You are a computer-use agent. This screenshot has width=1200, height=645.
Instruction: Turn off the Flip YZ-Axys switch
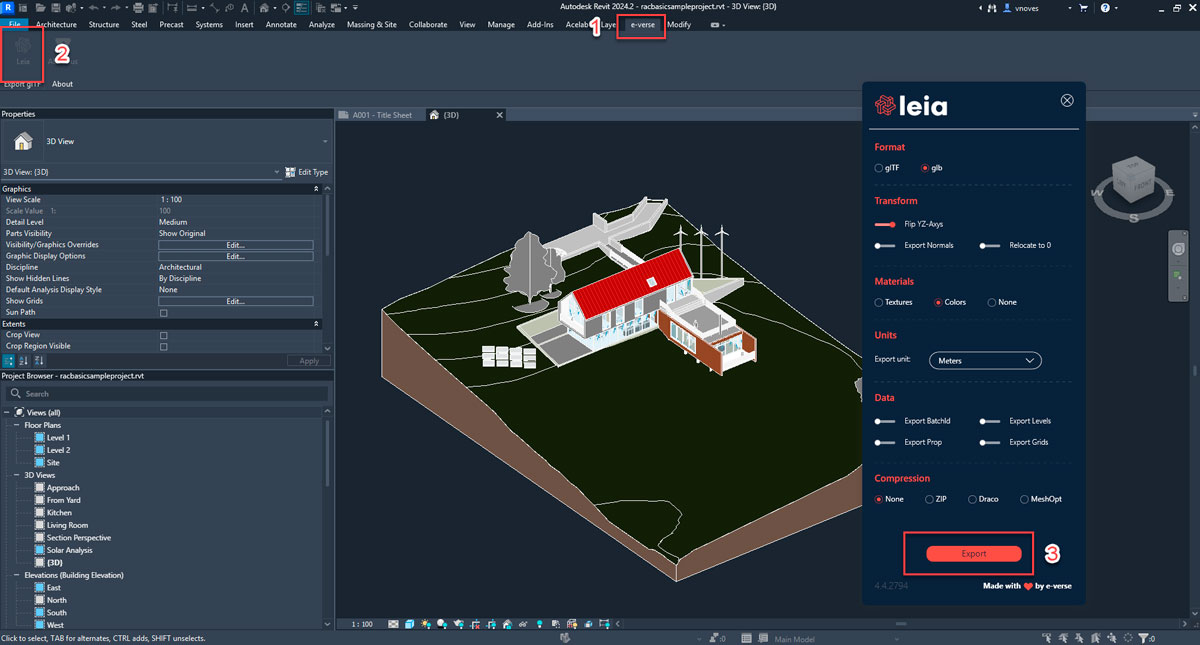click(x=884, y=223)
